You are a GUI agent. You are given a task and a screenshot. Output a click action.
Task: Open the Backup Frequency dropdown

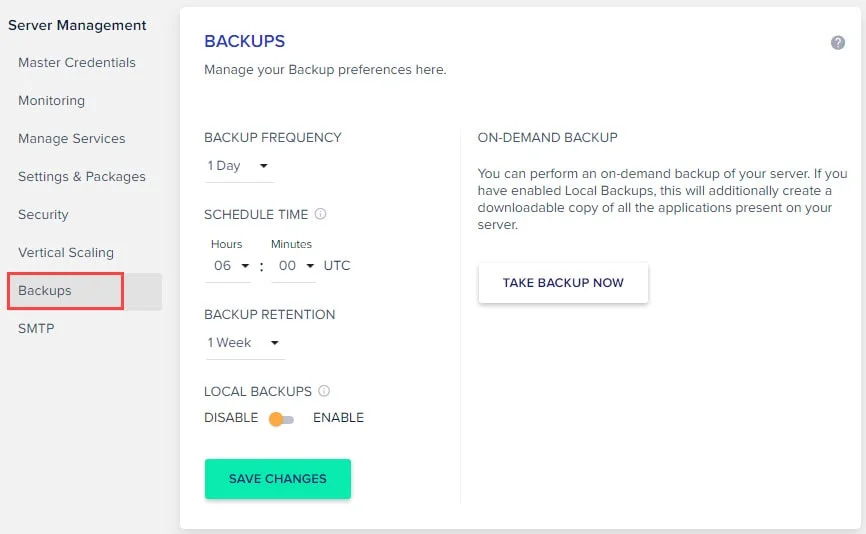pos(239,166)
